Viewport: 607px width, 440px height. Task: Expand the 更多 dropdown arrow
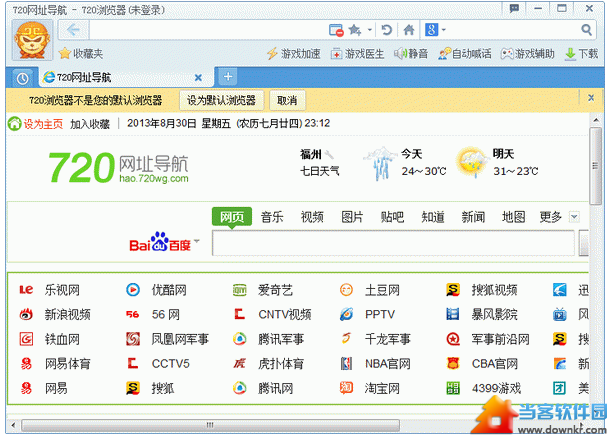[574, 217]
